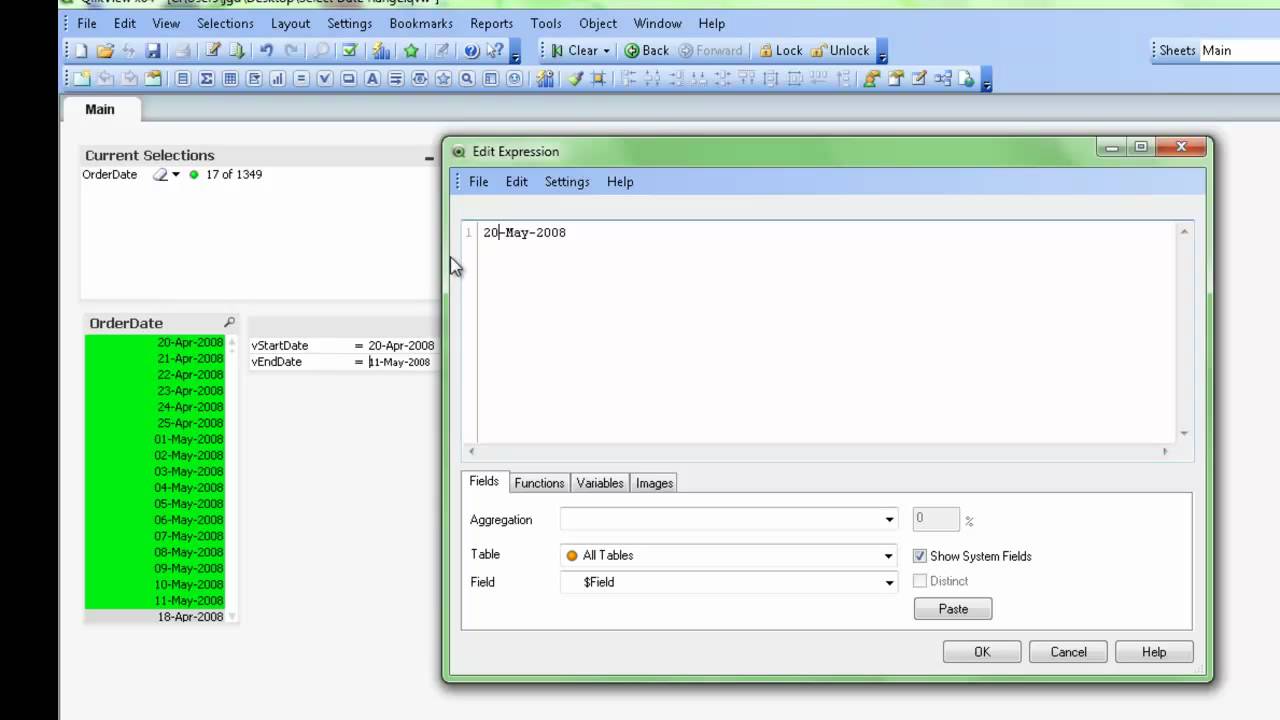
Task: Switch to the Functions tab
Action: point(539,483)
